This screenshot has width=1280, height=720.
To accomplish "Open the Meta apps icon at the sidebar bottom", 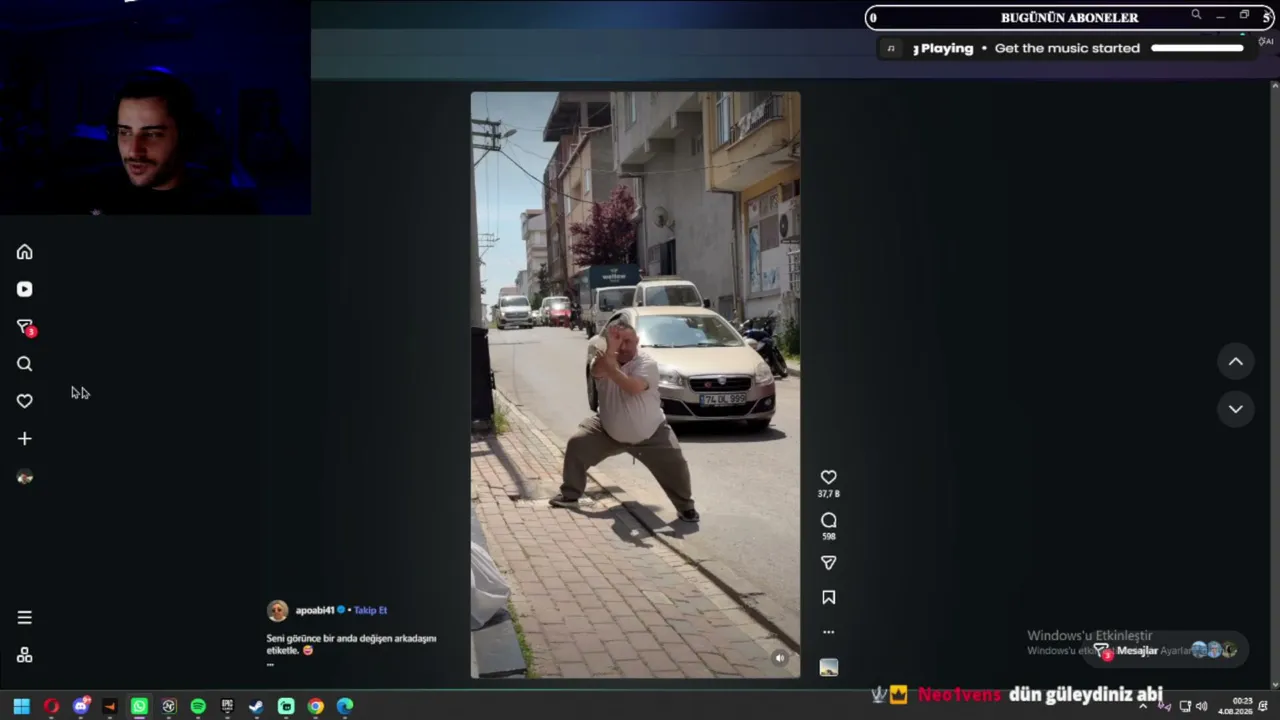I will click(25, 655).
